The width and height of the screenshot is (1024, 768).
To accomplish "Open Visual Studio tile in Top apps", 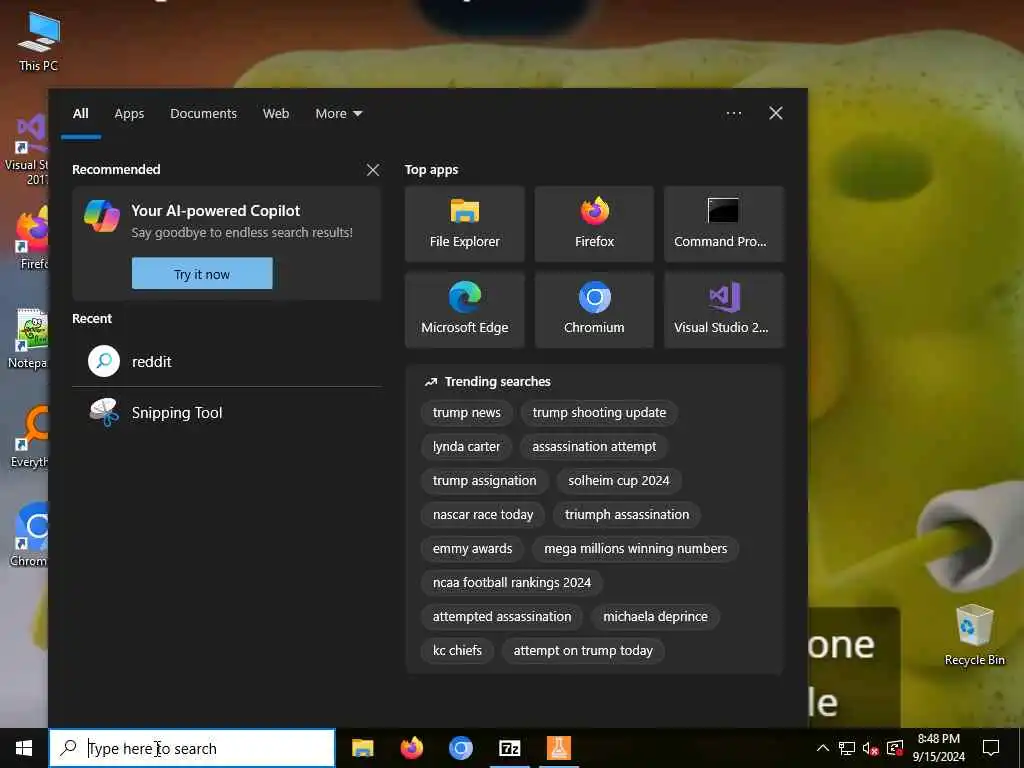I will (x=724, y=310).
